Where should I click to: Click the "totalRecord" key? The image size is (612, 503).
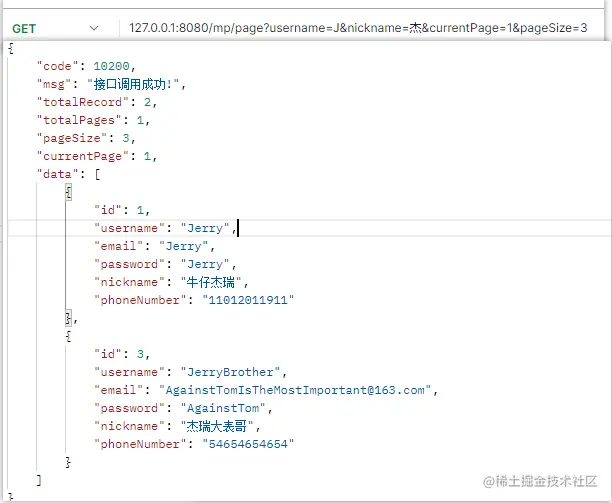(x=83, y=102)
